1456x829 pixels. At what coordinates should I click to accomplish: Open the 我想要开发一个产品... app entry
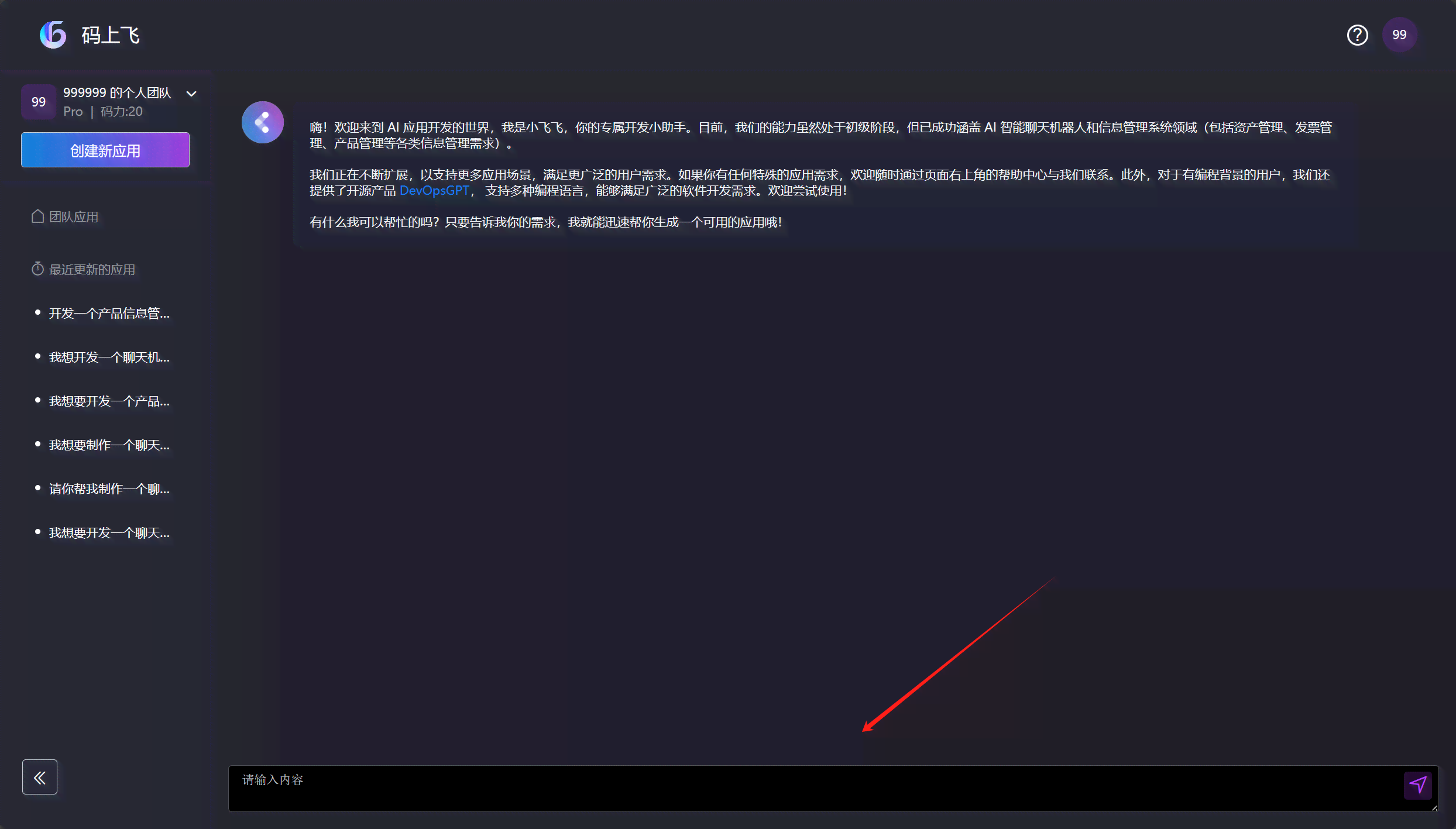(x=109, y=401)
